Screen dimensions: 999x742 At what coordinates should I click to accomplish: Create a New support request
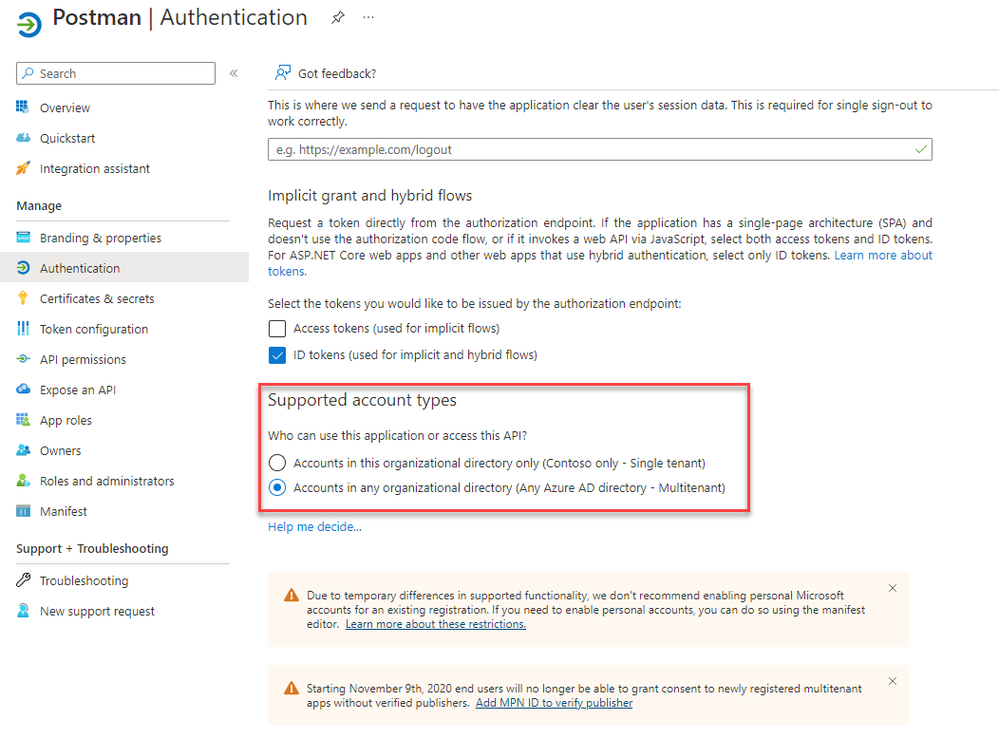click(97, 611)
